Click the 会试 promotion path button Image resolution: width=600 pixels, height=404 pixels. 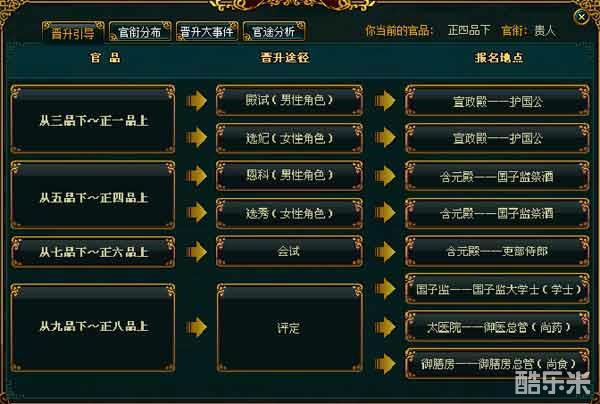289,251
